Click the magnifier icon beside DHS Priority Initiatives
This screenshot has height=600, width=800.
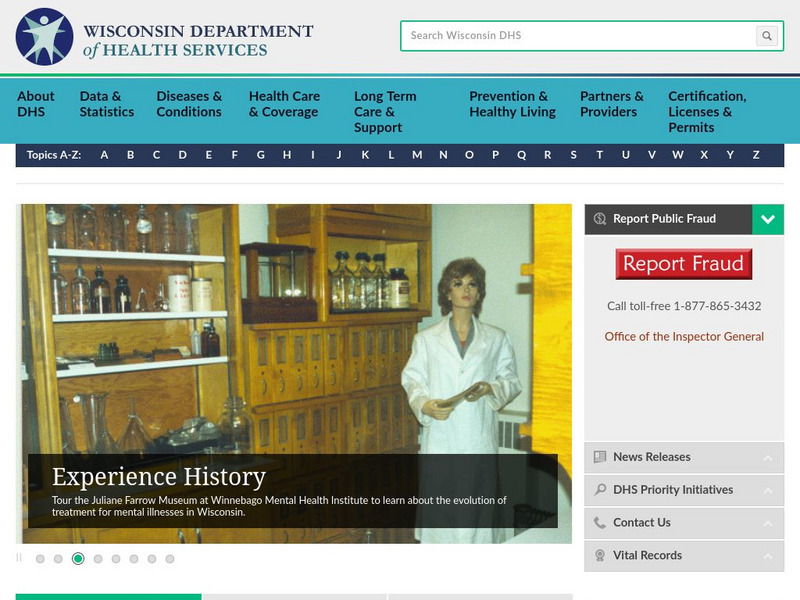pos(600,489)
